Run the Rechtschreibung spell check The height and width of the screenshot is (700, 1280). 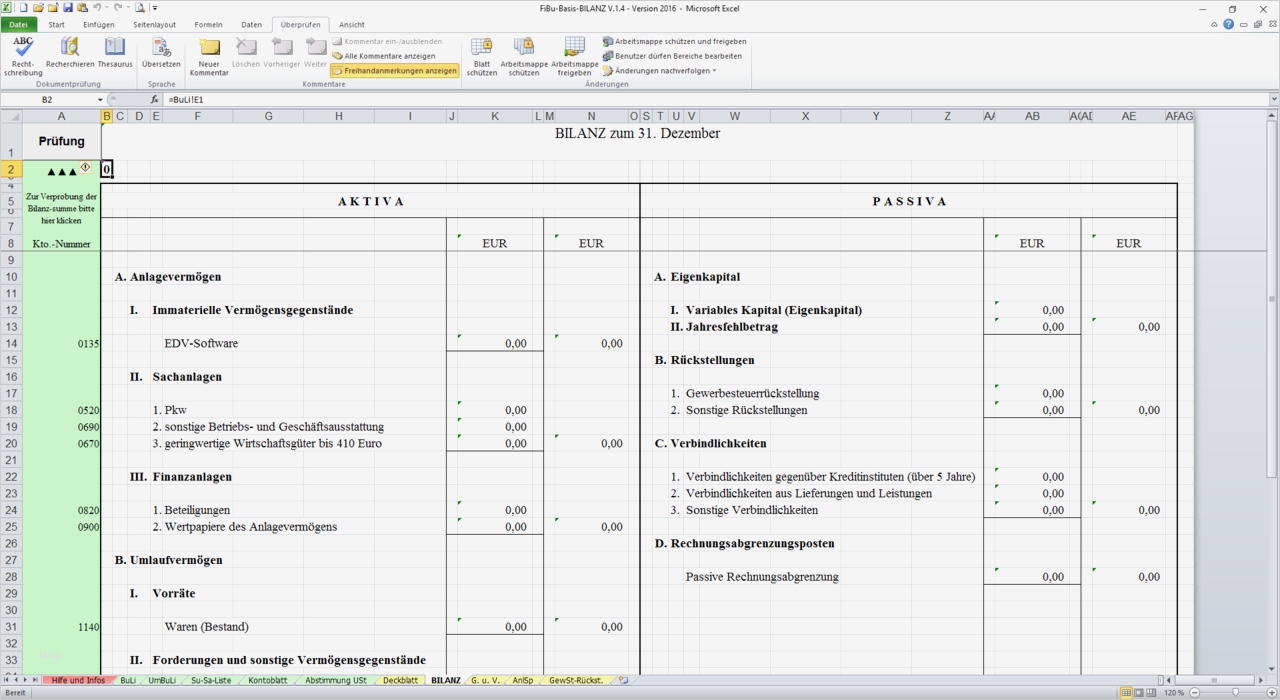23,56
